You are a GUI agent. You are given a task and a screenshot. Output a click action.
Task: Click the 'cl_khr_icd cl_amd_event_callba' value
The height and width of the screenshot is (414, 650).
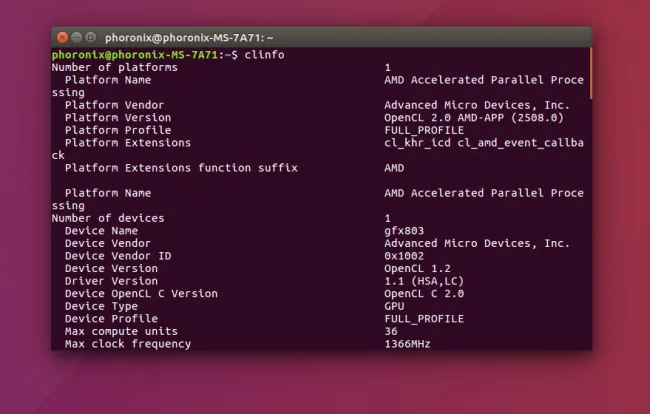point(484,143)
